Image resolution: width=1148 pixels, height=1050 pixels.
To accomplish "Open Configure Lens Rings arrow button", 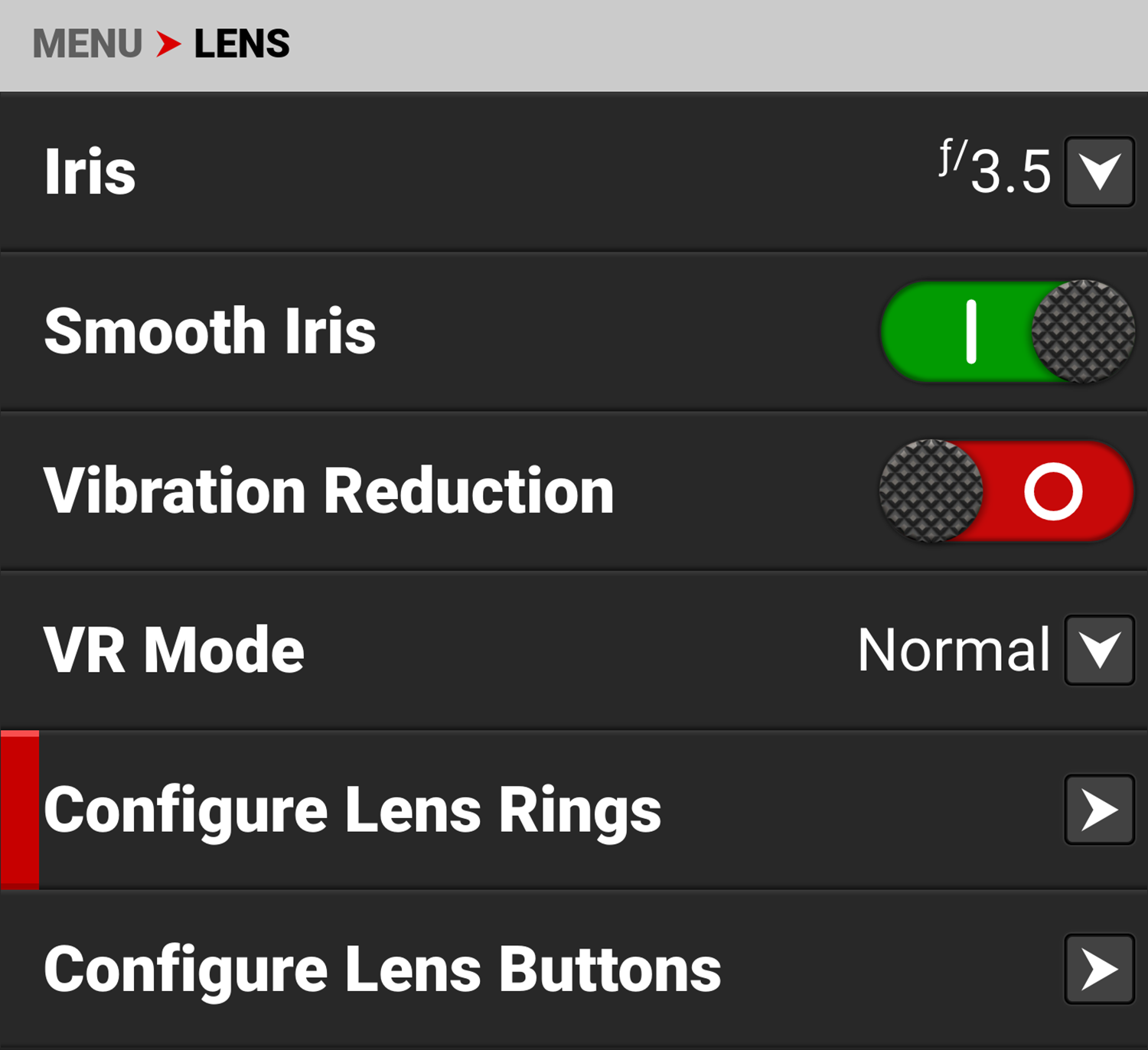I will (x=1099, y=810).
